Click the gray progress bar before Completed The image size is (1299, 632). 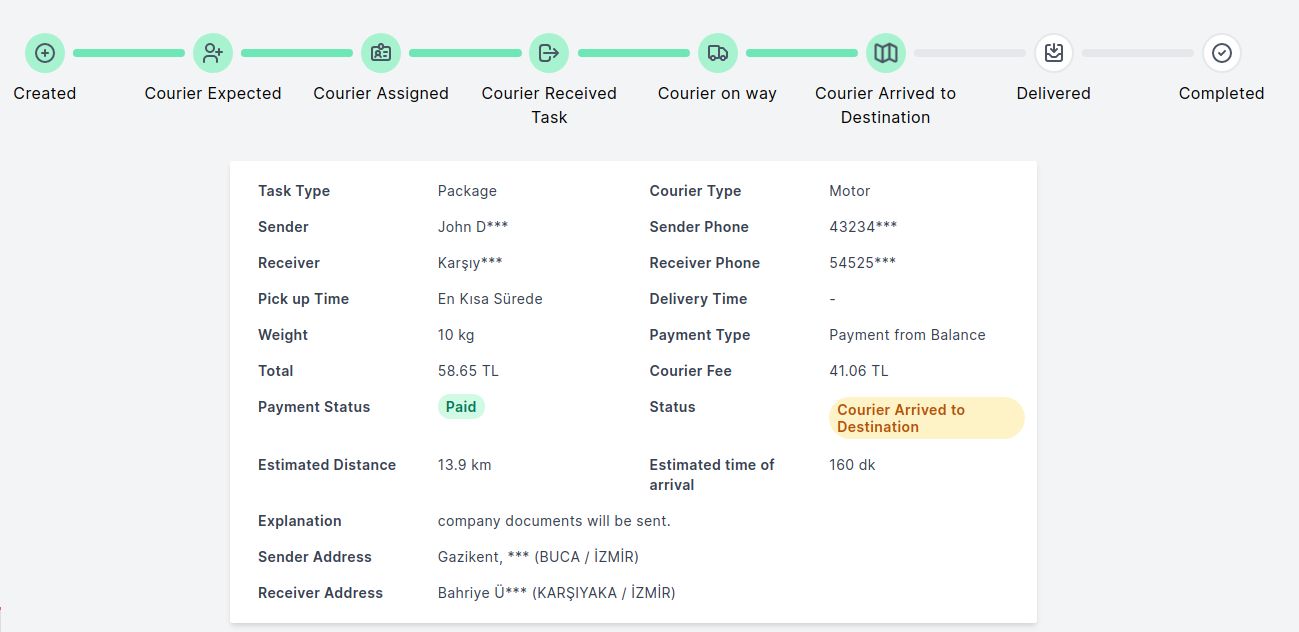pos(1137,53)
